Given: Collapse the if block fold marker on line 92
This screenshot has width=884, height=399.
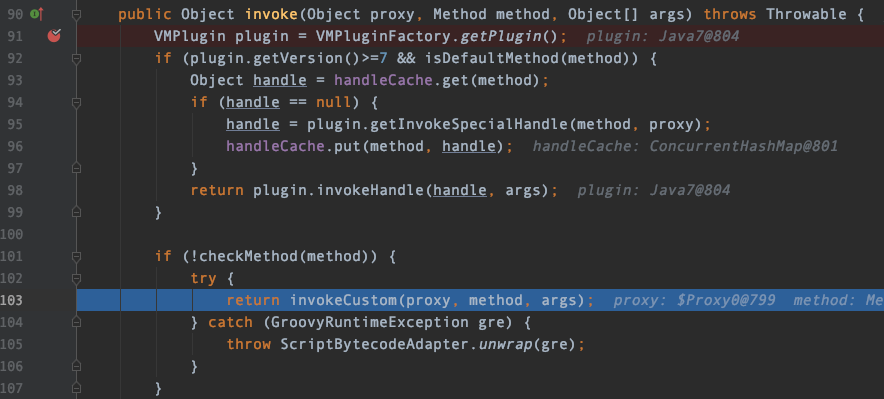Looking at the screenshot, I should pyautogui.click(x=77, y=59).
